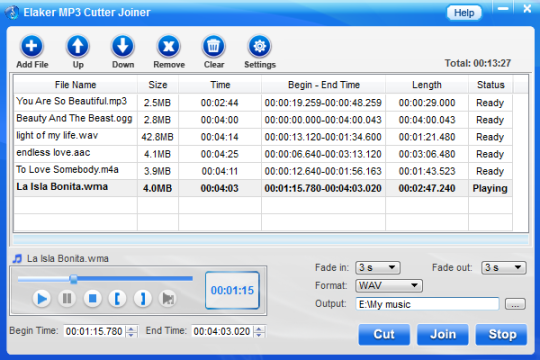Click the play selection icon
540x360 pixels.
(168, 298)
